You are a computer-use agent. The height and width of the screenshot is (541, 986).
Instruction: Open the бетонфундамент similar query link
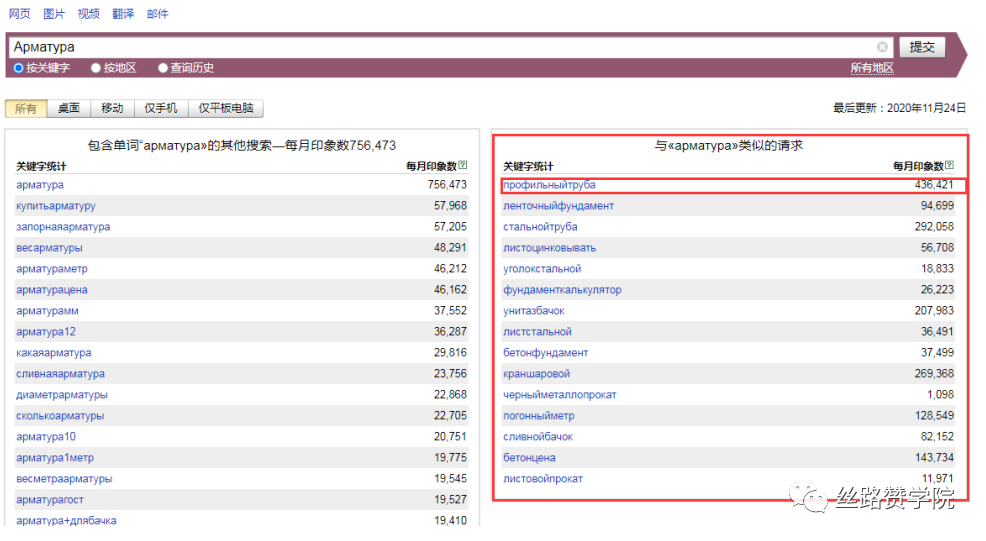[x=546, y=353]
